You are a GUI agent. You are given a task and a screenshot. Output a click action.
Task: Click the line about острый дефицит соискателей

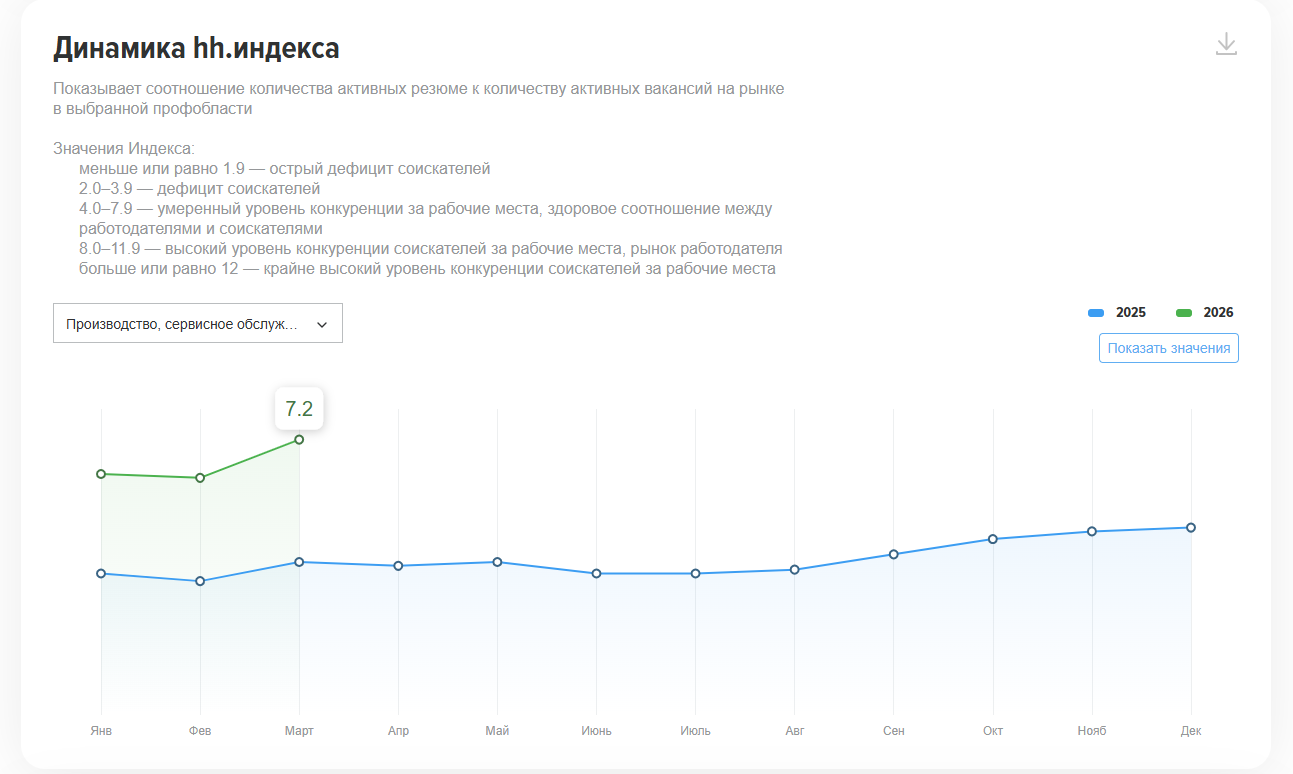click(285, 169)
